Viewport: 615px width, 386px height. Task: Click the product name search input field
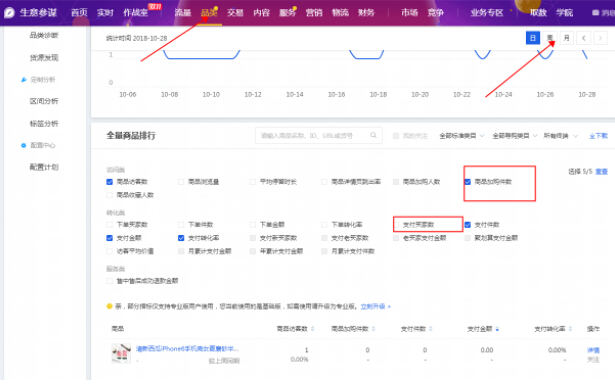coord(314,135)
